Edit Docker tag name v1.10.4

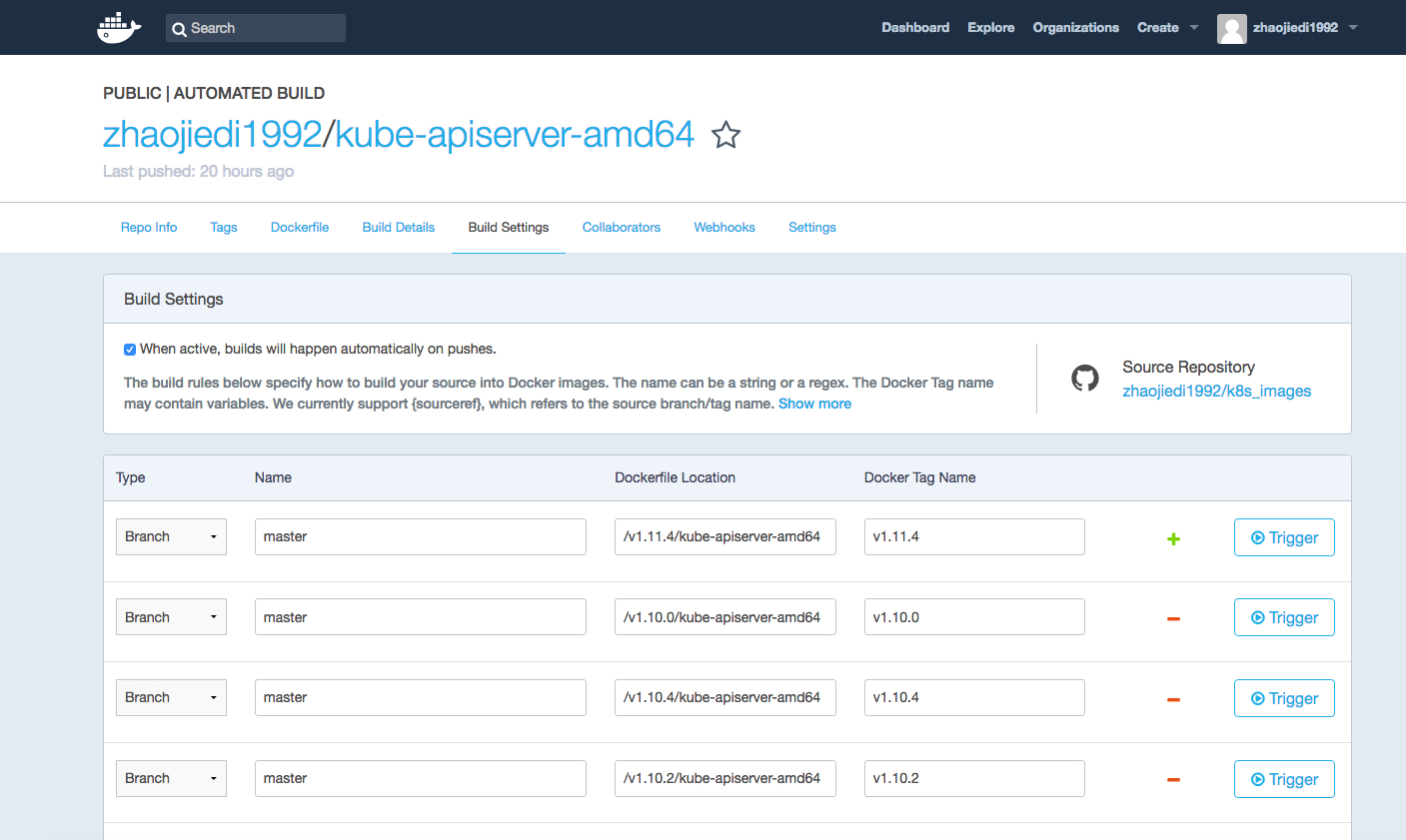974,697
